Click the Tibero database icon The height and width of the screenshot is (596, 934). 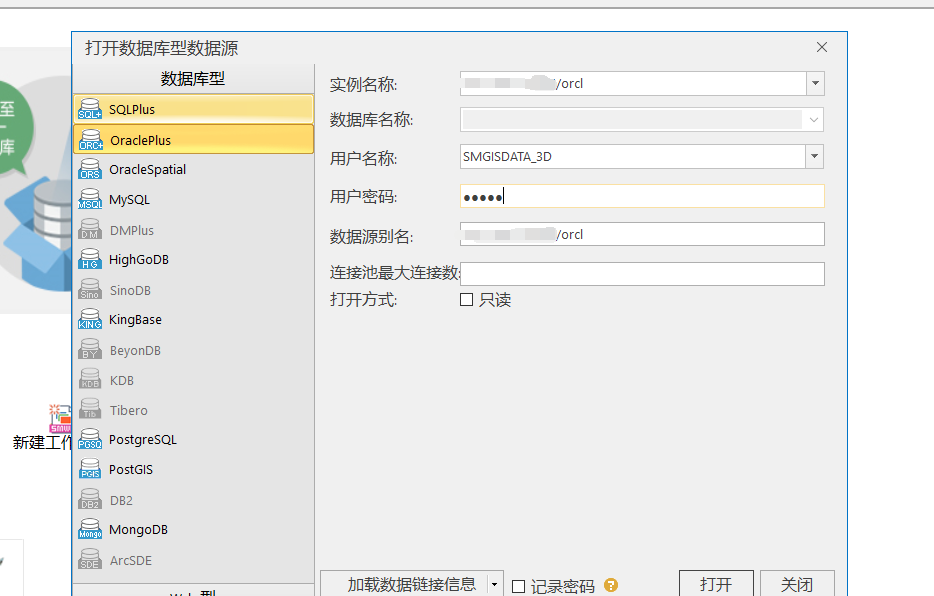point(90,409)
